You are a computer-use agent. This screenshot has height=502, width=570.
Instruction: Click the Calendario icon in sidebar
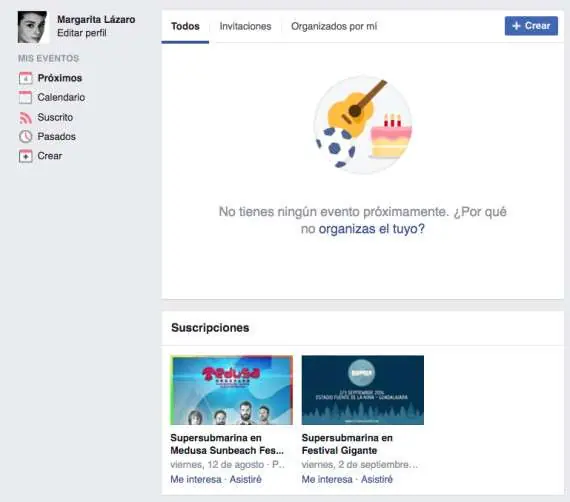coord(25,97)
